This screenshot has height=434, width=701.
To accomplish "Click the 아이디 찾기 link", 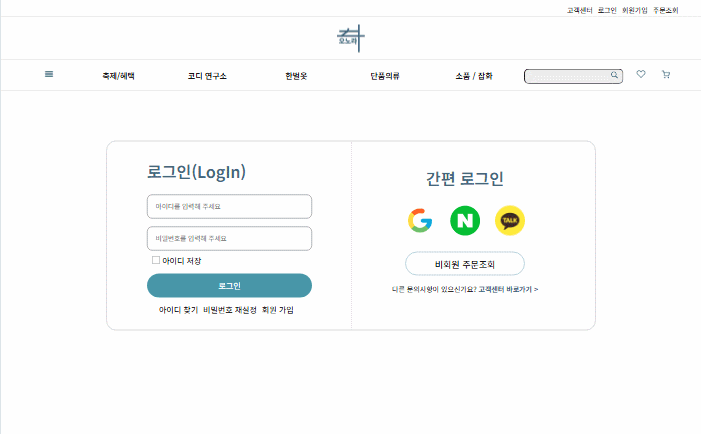I will tap(178, 310).
